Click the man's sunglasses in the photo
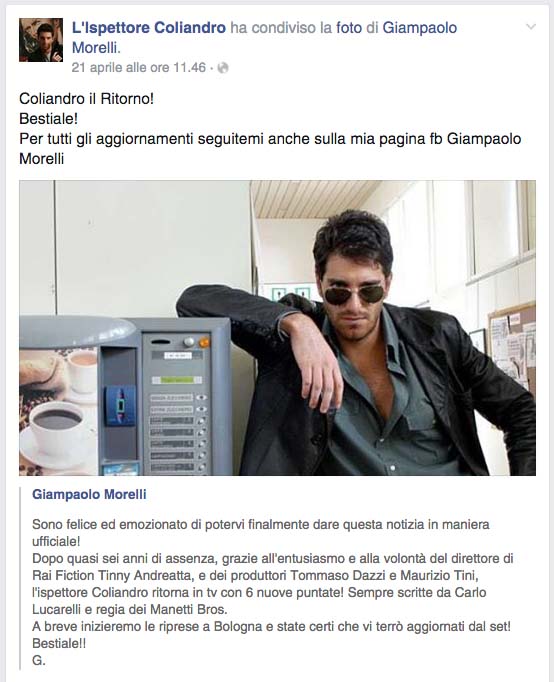 (x=354, y=295)
